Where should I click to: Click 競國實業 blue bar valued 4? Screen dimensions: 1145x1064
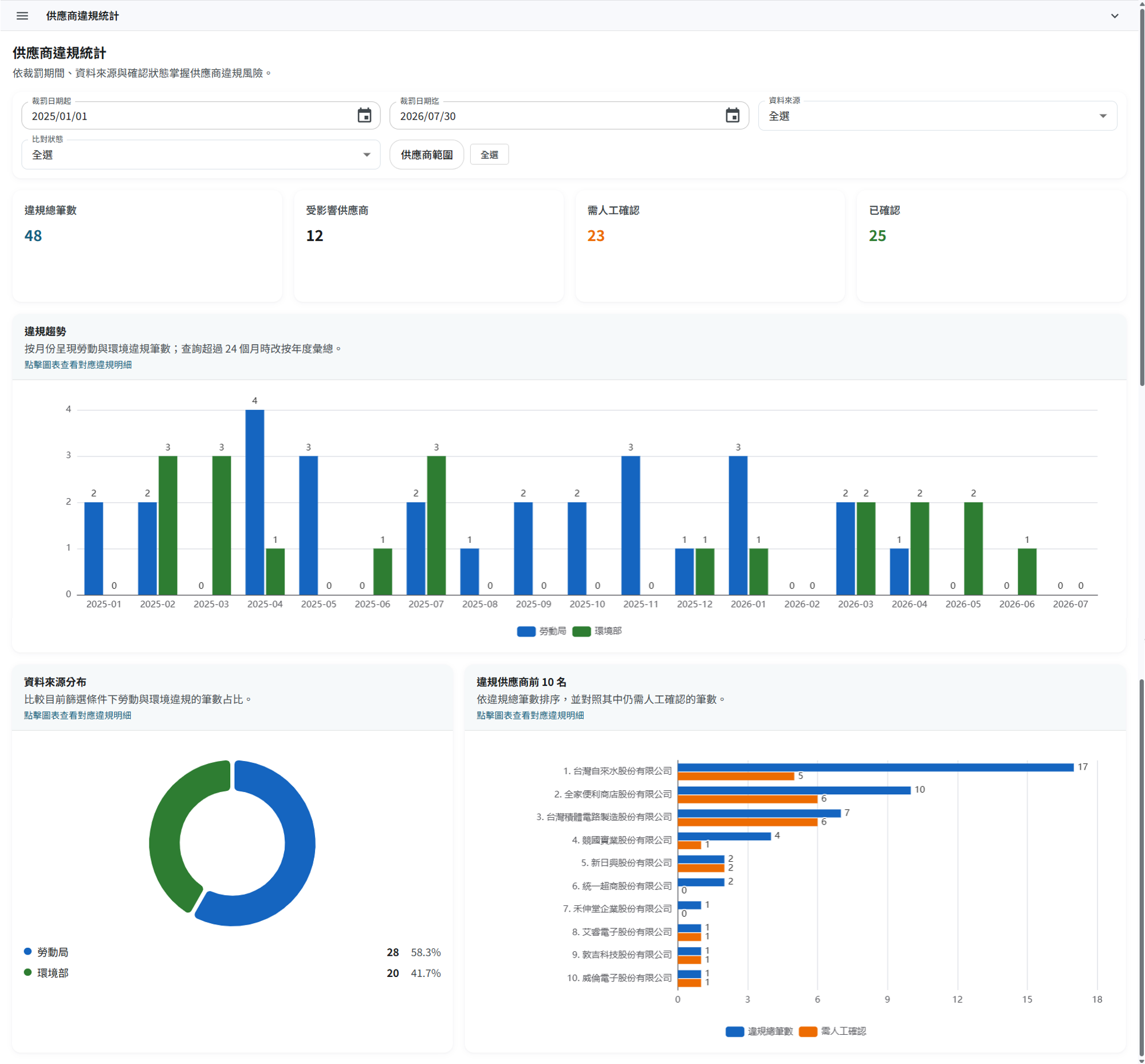[x=724, y=836]
